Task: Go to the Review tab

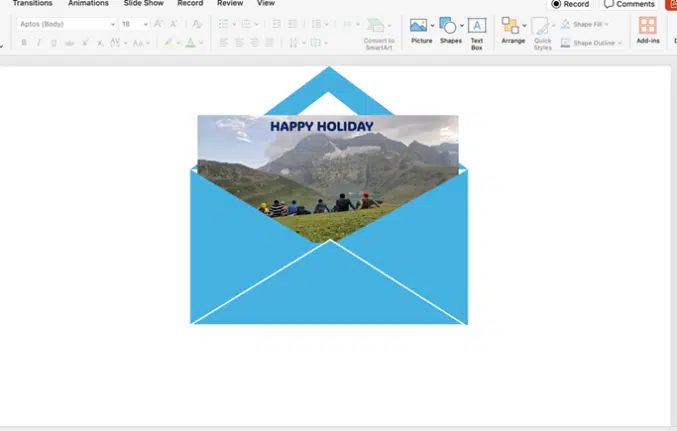Action: (x=230, y=3)
